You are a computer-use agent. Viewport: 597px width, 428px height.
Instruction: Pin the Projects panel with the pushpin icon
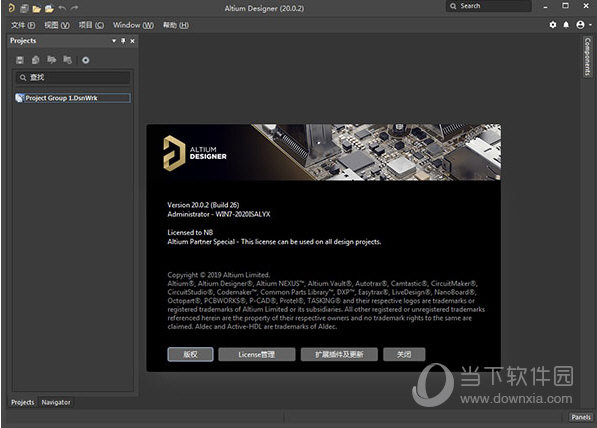123,41
